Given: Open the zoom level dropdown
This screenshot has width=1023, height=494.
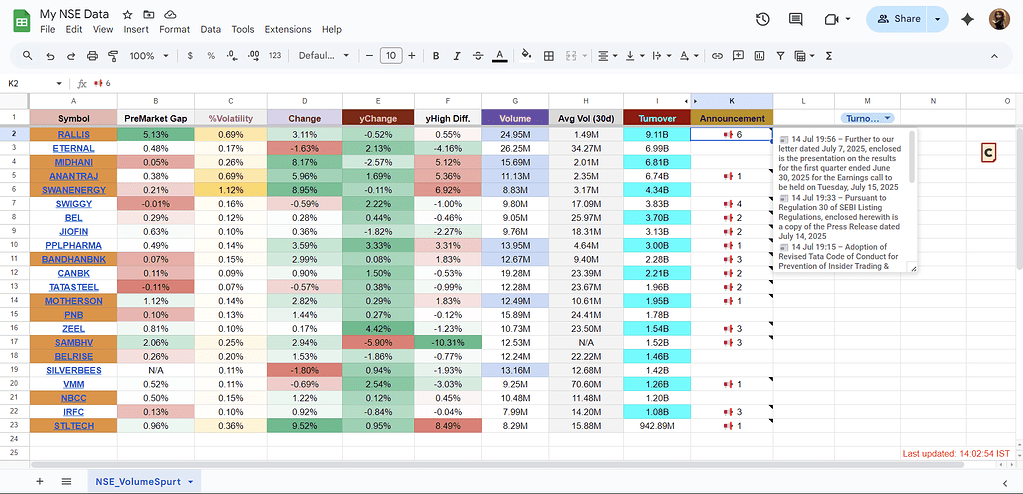Looking at the screenshot, I should click(x=148, y=56).
